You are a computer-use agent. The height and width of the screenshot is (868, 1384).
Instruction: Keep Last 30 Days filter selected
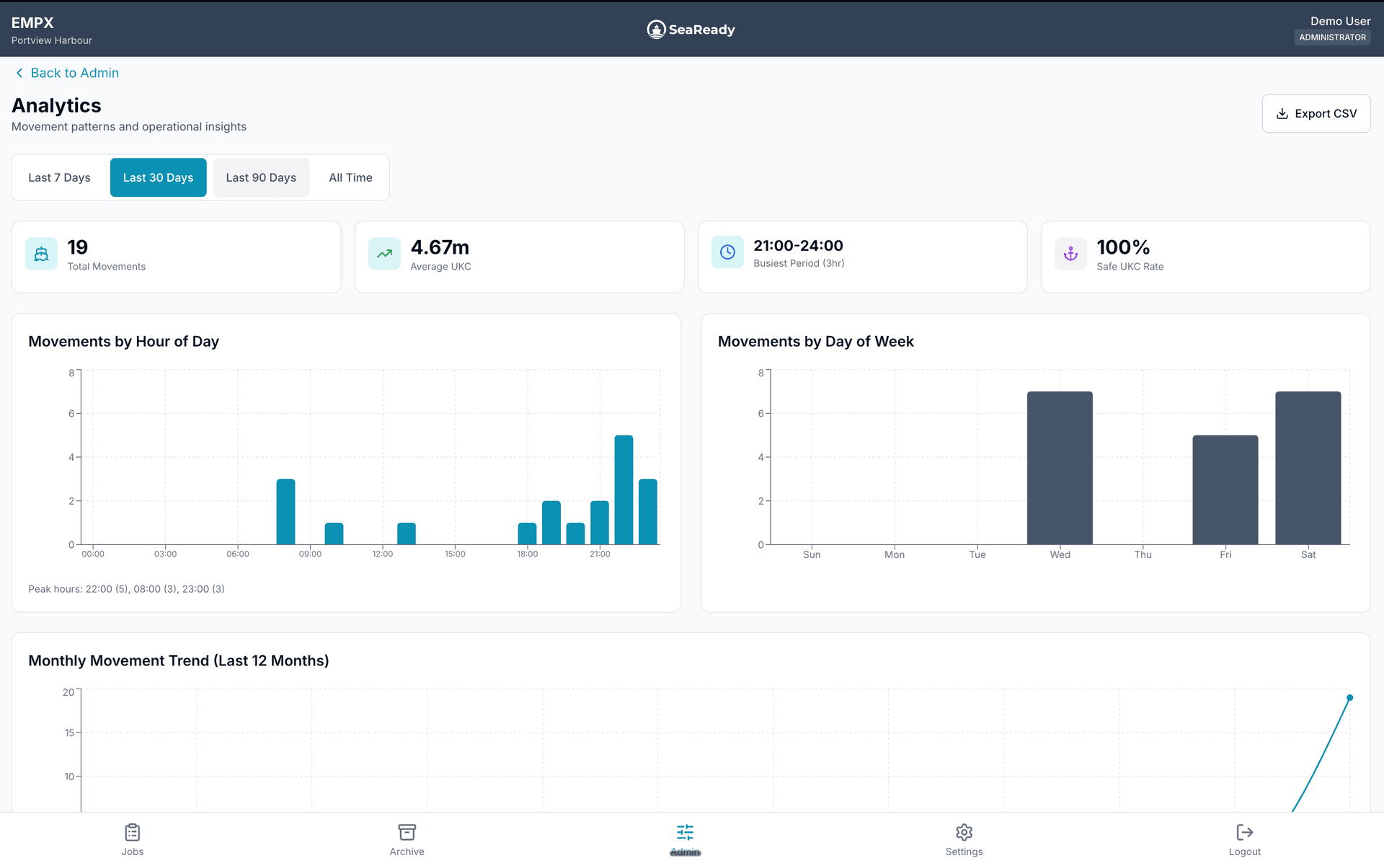[x=158, y=177]
